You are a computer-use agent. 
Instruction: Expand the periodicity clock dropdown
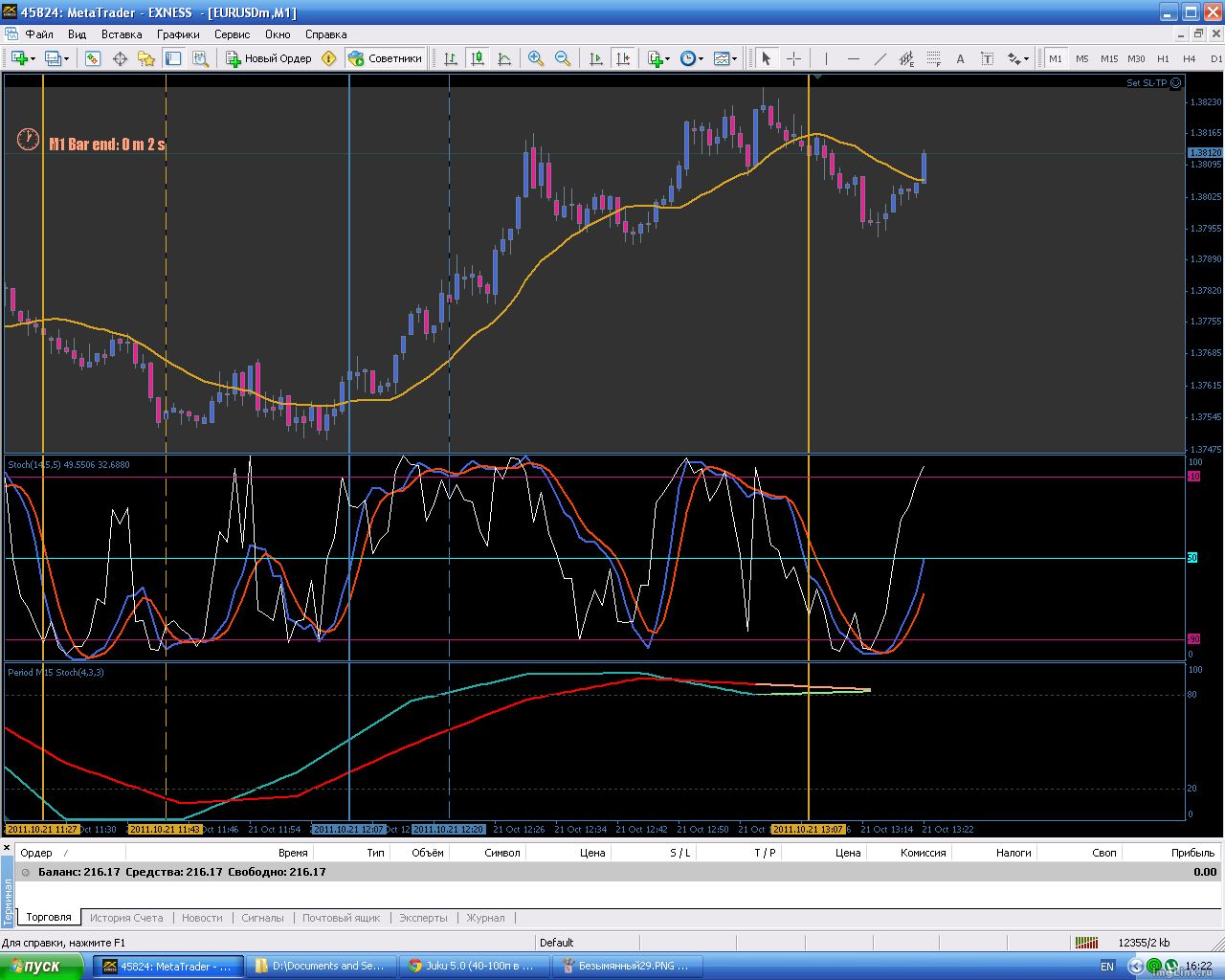(x=701, y=58)
